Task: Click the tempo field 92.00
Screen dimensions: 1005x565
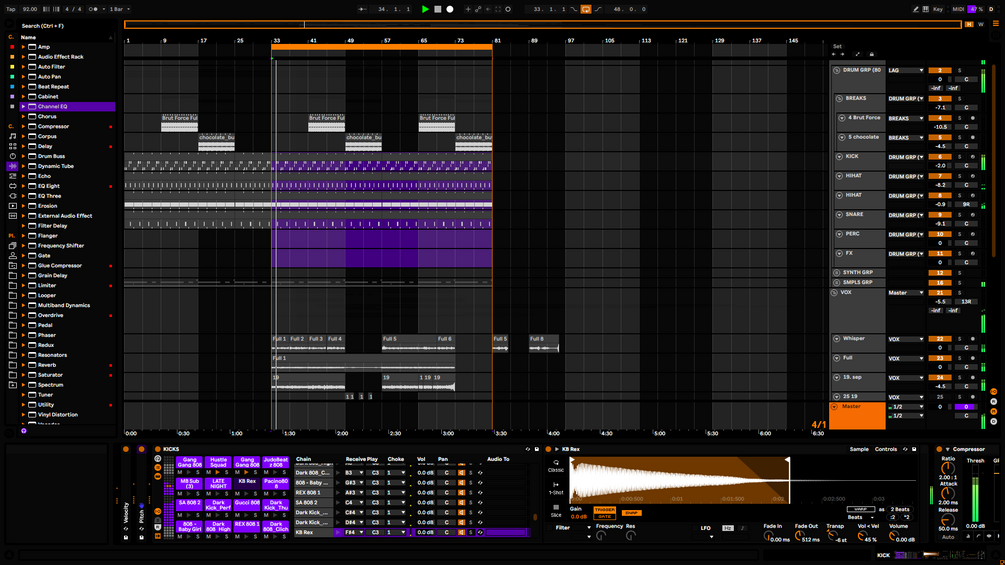Action: pyautogui.click(x=29, y=9)
